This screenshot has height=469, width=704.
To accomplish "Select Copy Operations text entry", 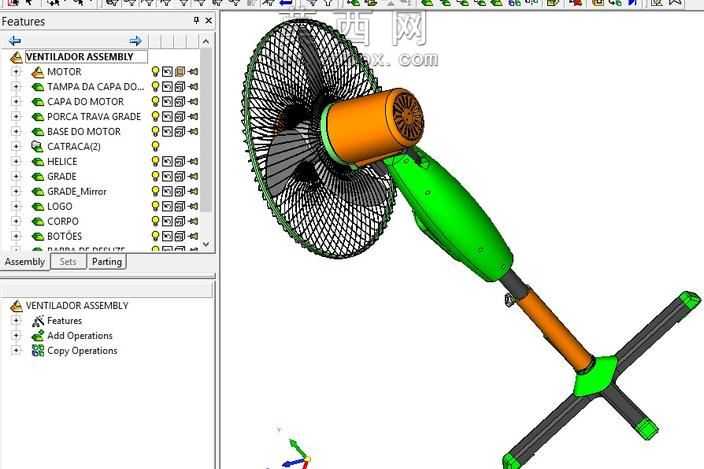I will (82, 351).
